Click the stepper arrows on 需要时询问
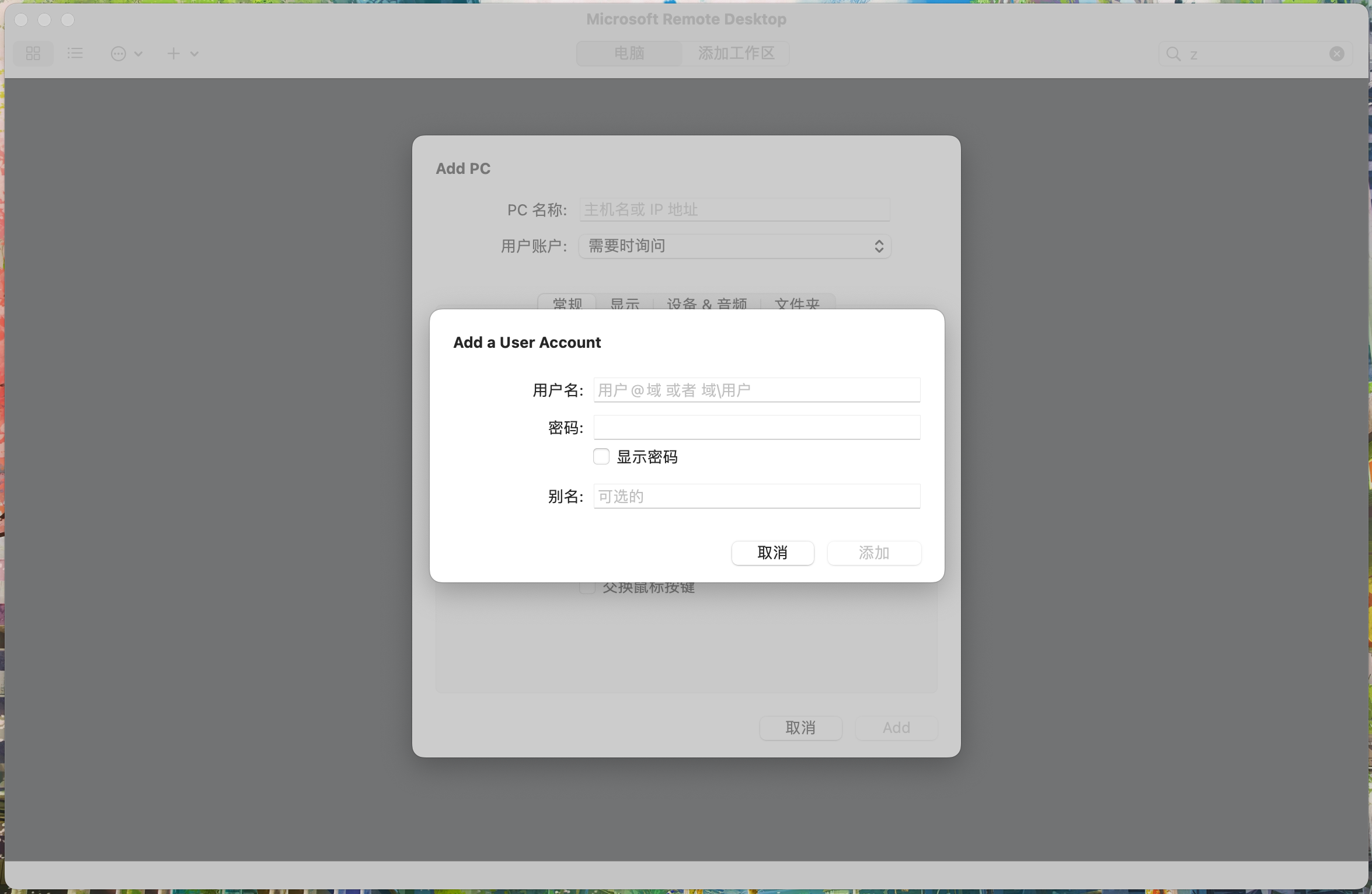1372x894 pixels. pos(879,246)
